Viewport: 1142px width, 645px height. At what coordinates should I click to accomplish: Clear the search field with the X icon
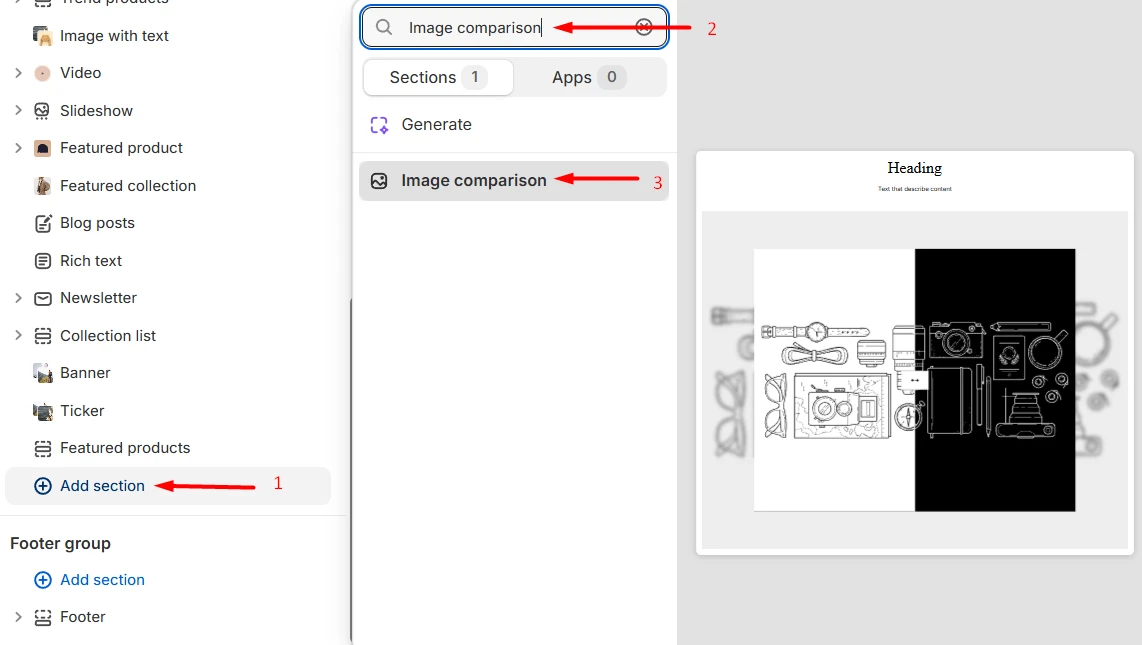[x=644, y=28]
